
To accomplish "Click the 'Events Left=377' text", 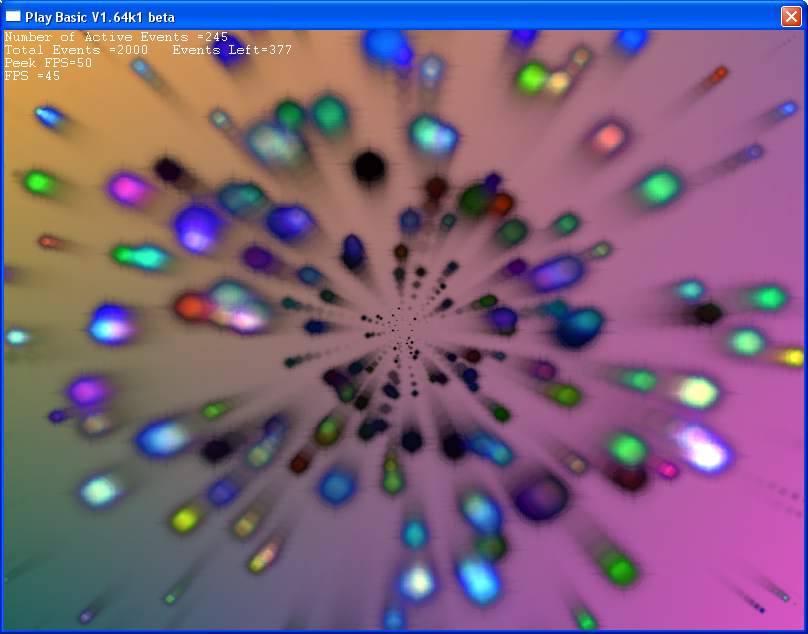I will 232,50.
